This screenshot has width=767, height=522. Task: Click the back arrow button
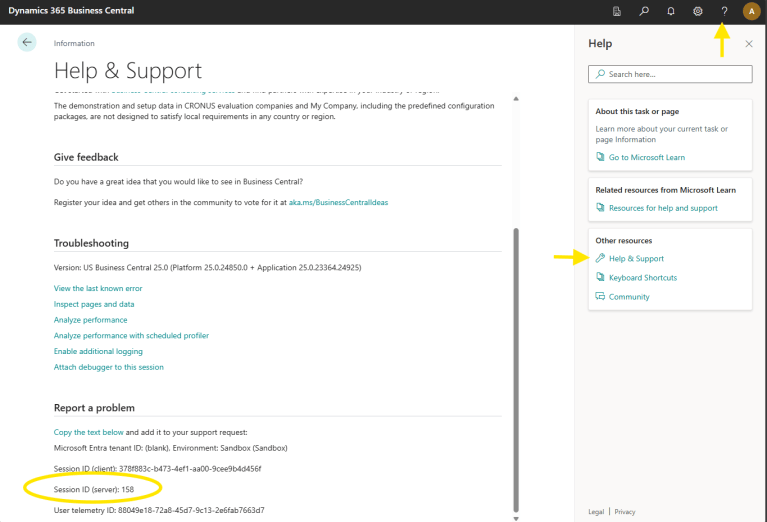(27, 42)
